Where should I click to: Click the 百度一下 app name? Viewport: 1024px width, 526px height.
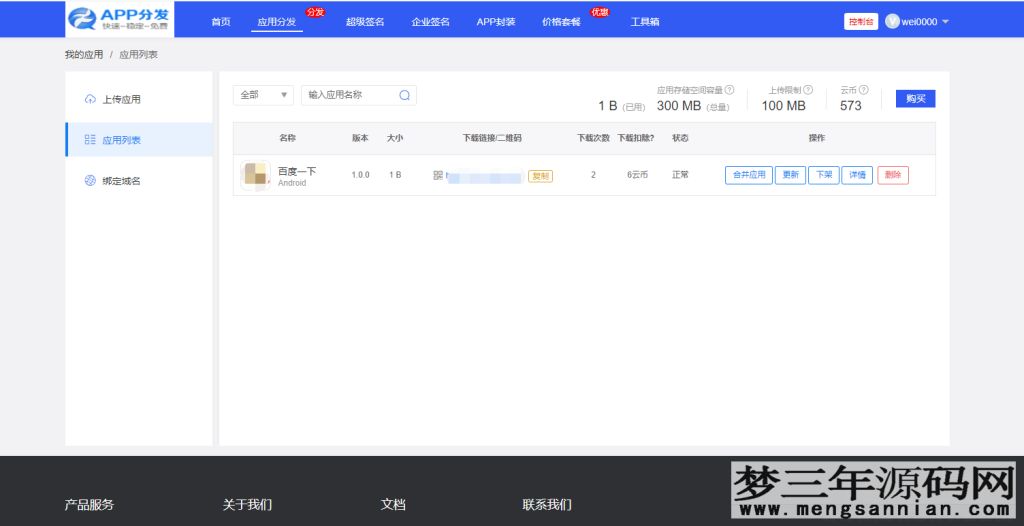pyautogui.click(x=297, y=171)
